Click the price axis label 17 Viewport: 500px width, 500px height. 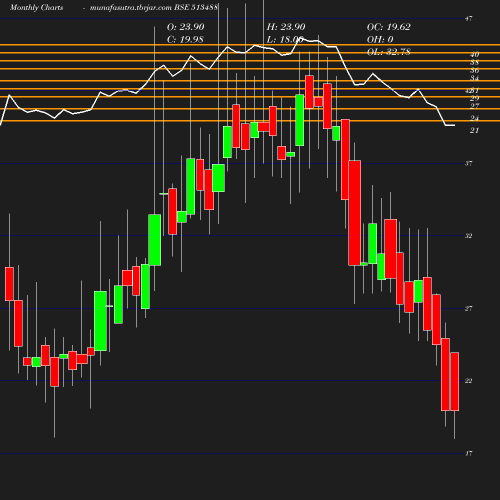coord(469,453)
